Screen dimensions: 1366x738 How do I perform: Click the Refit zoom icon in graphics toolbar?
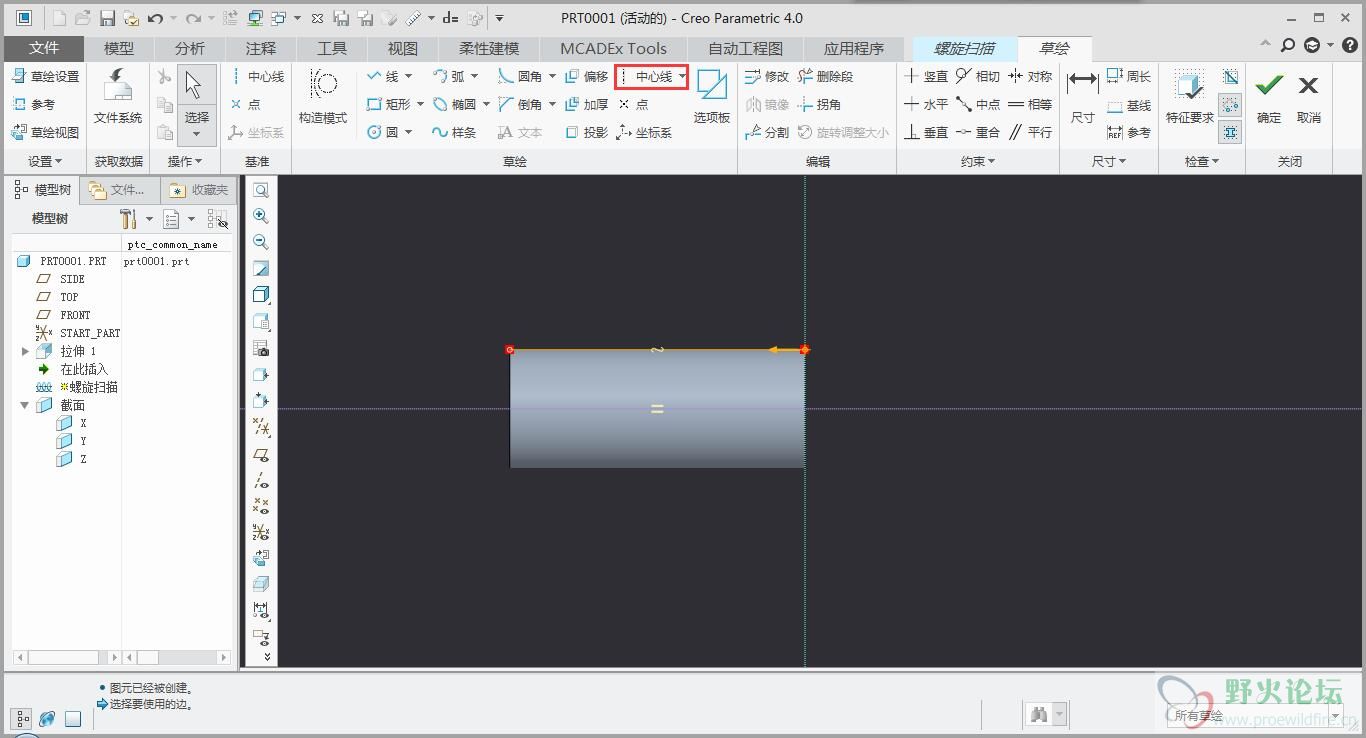pyautogui.click(x=261, y=190)
